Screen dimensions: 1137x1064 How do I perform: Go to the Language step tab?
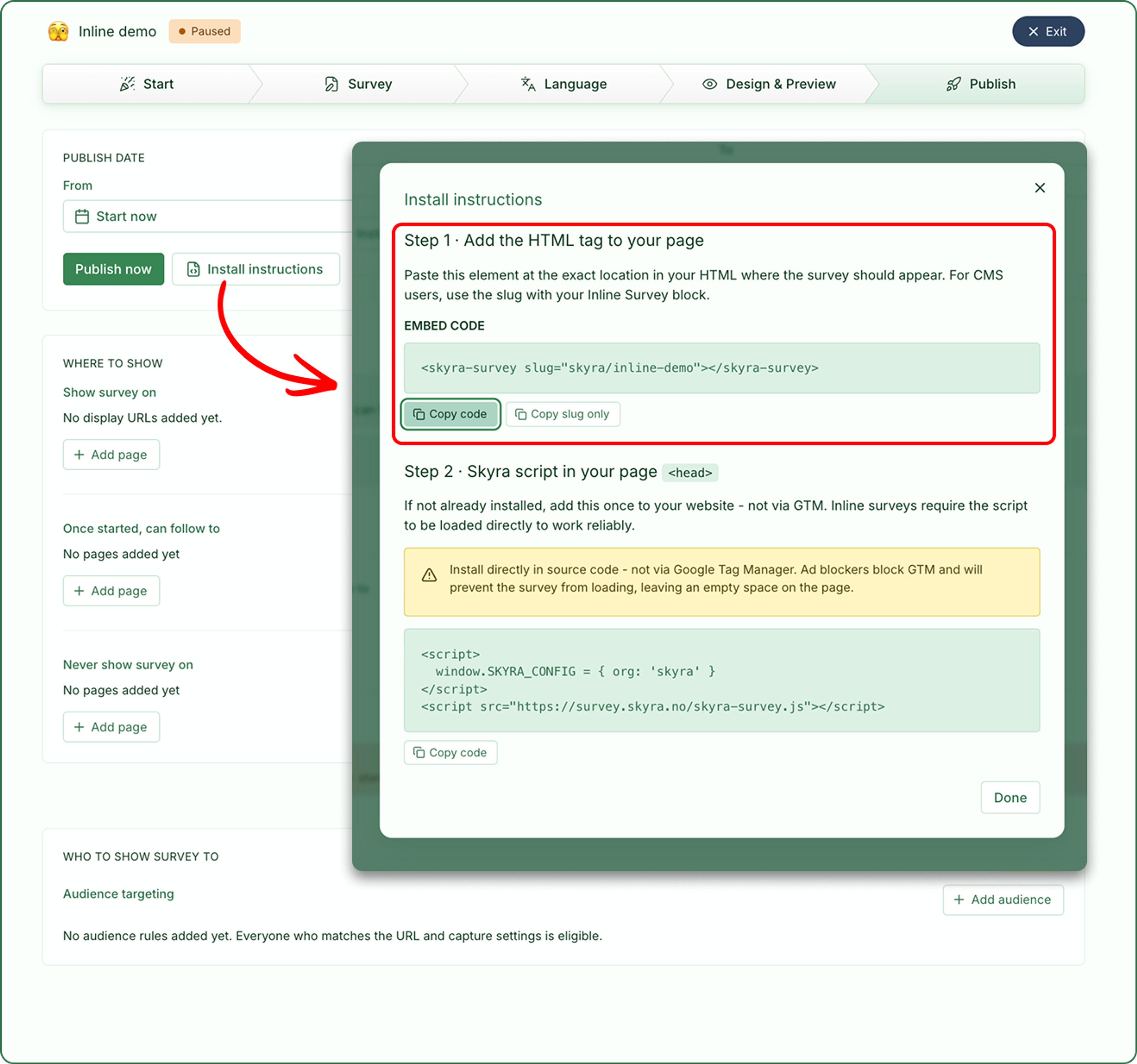tap(563, 84)
